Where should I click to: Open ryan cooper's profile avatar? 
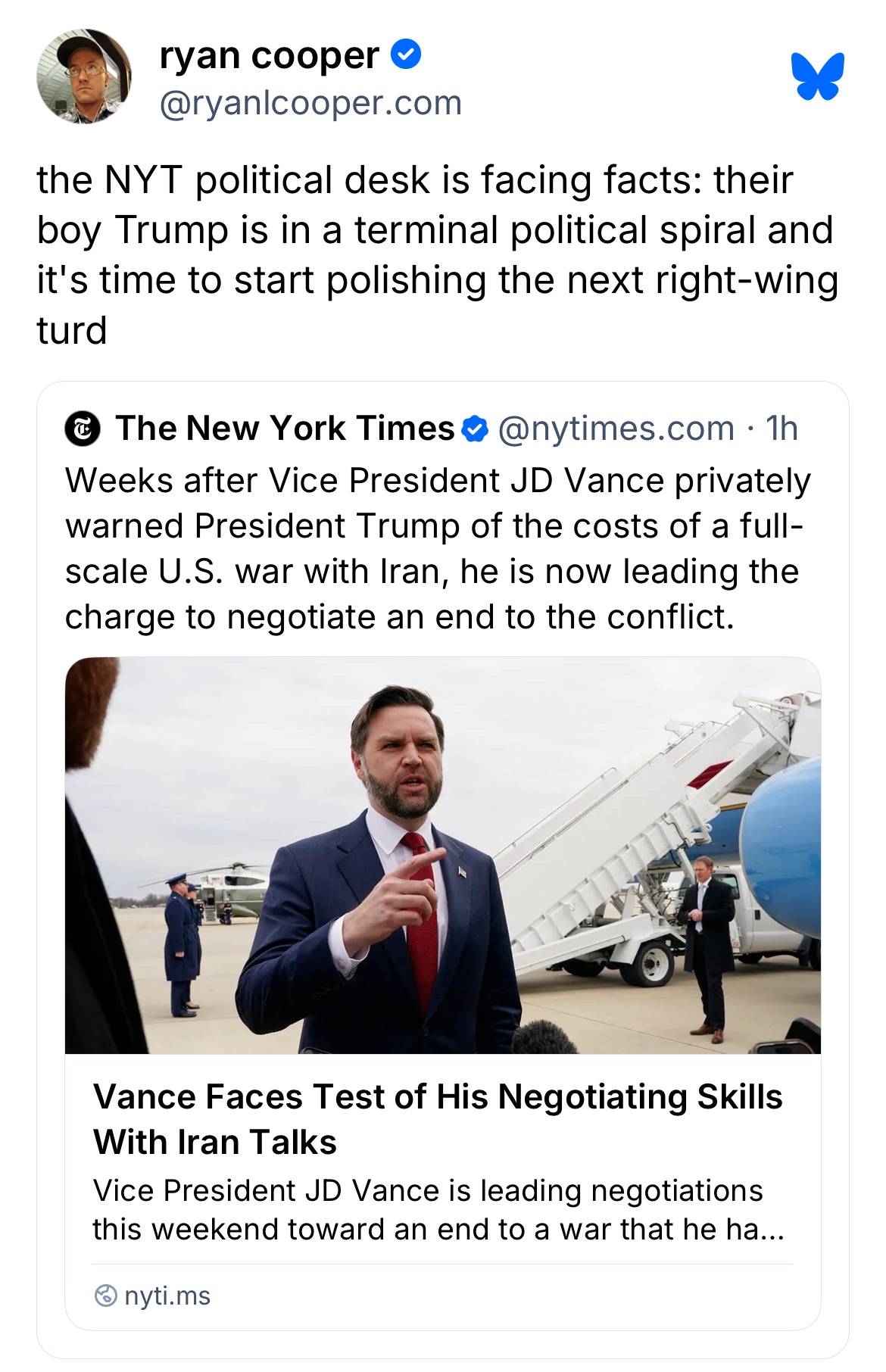84,76
